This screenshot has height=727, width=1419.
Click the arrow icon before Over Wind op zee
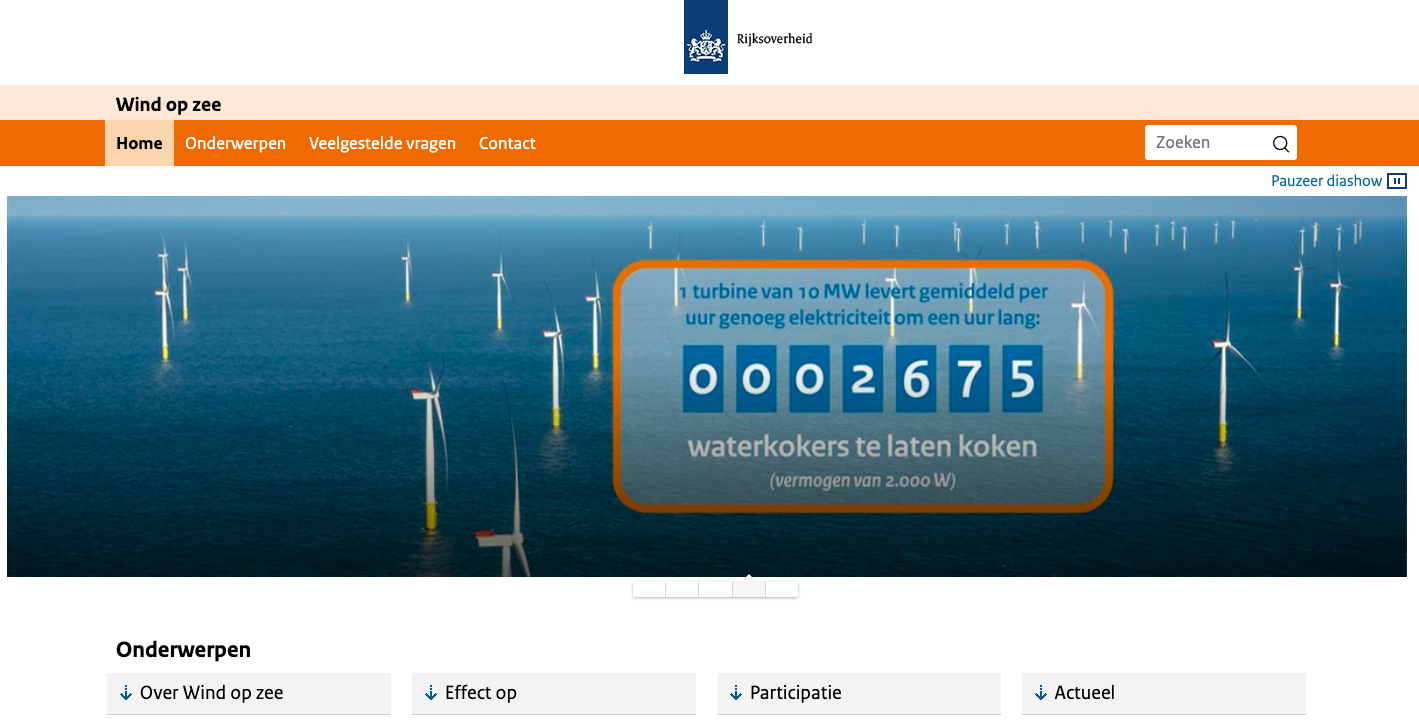126,693
